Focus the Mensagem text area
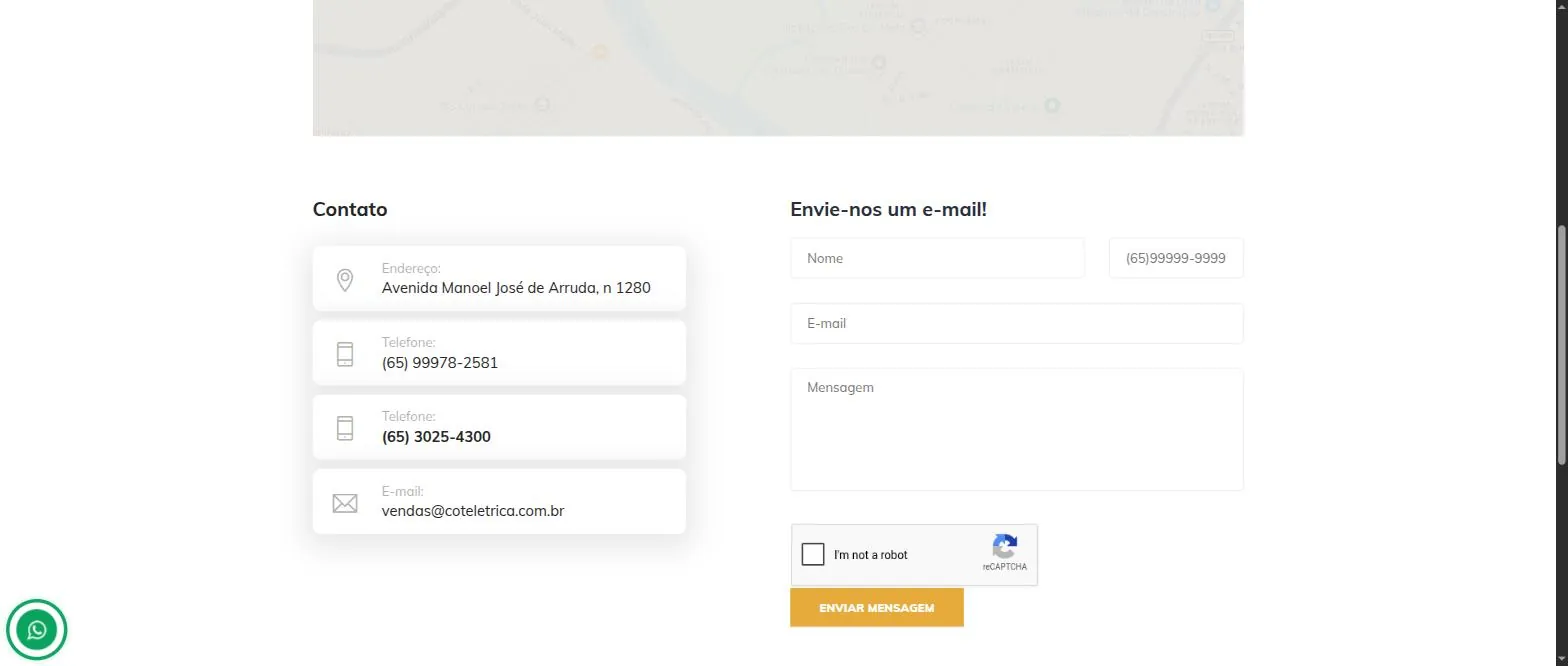1568x666 pixels. tap(1017, 429)
